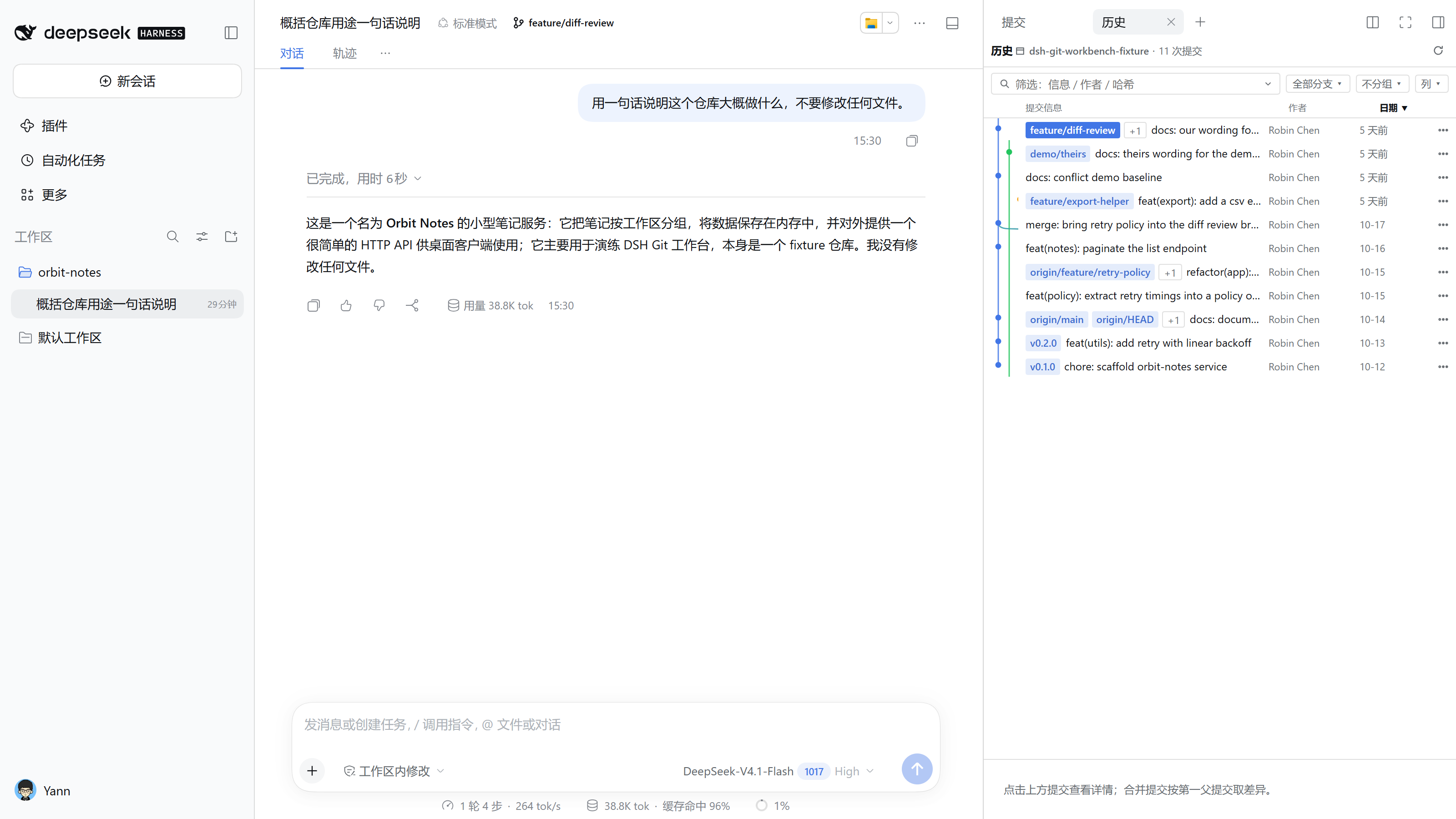
Task: Add a new workspace folder icon
Action: tap(231, 236)
